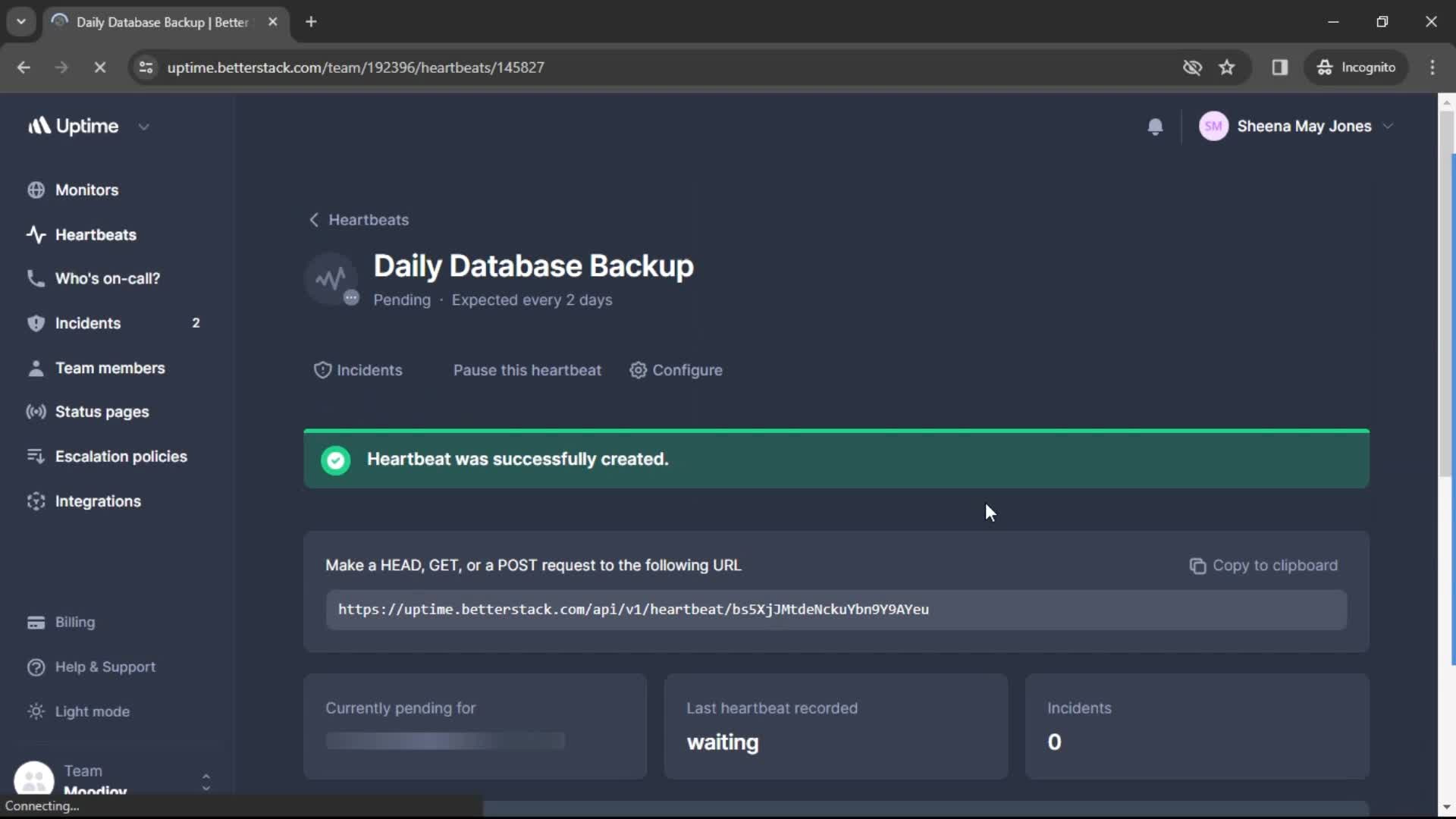Click 'Expected every 2 days' text
The image size is (1456, 819).
[532, 300]
